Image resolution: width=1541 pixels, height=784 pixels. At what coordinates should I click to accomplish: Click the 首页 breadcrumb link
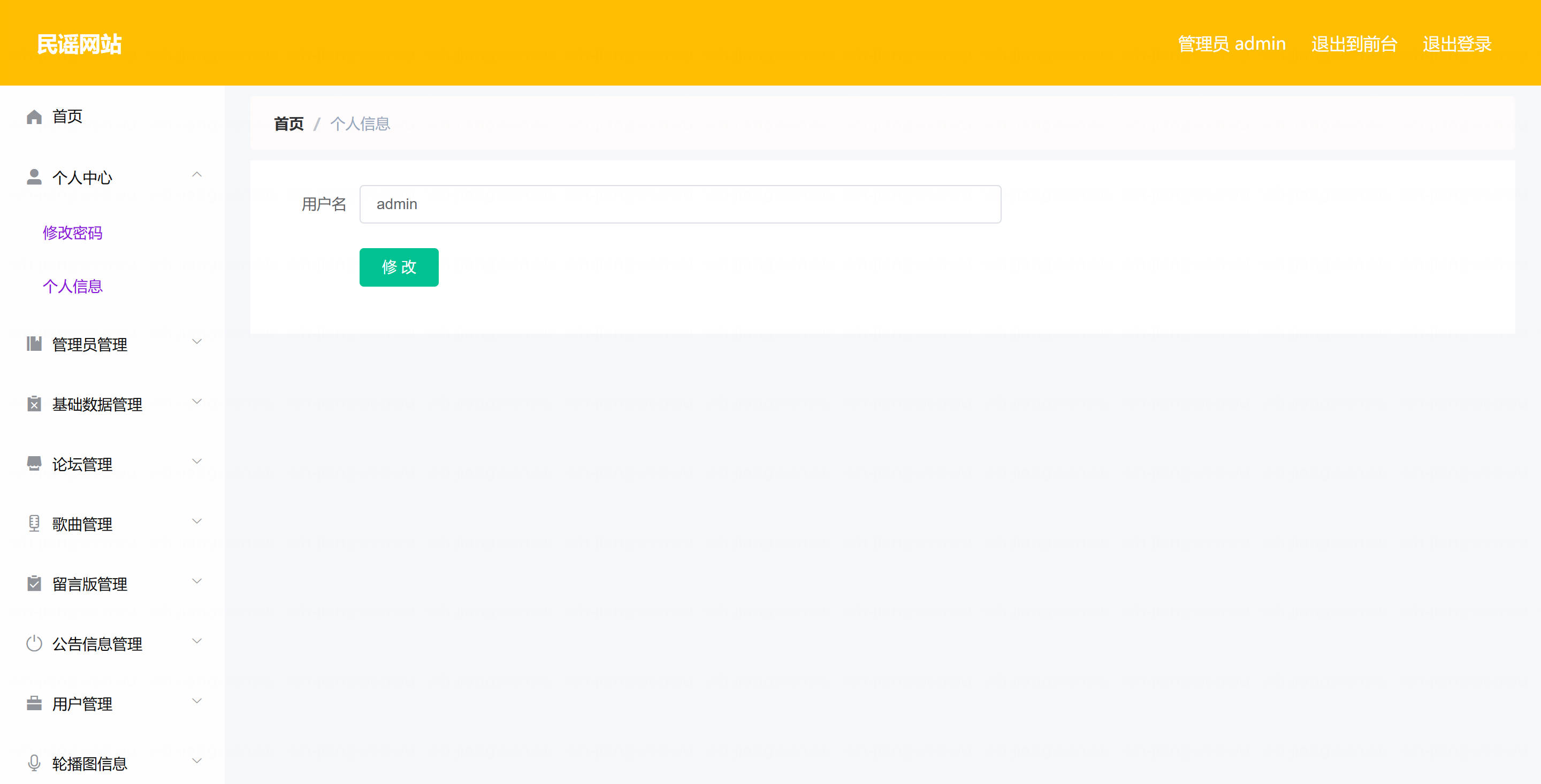coord(288,124)
